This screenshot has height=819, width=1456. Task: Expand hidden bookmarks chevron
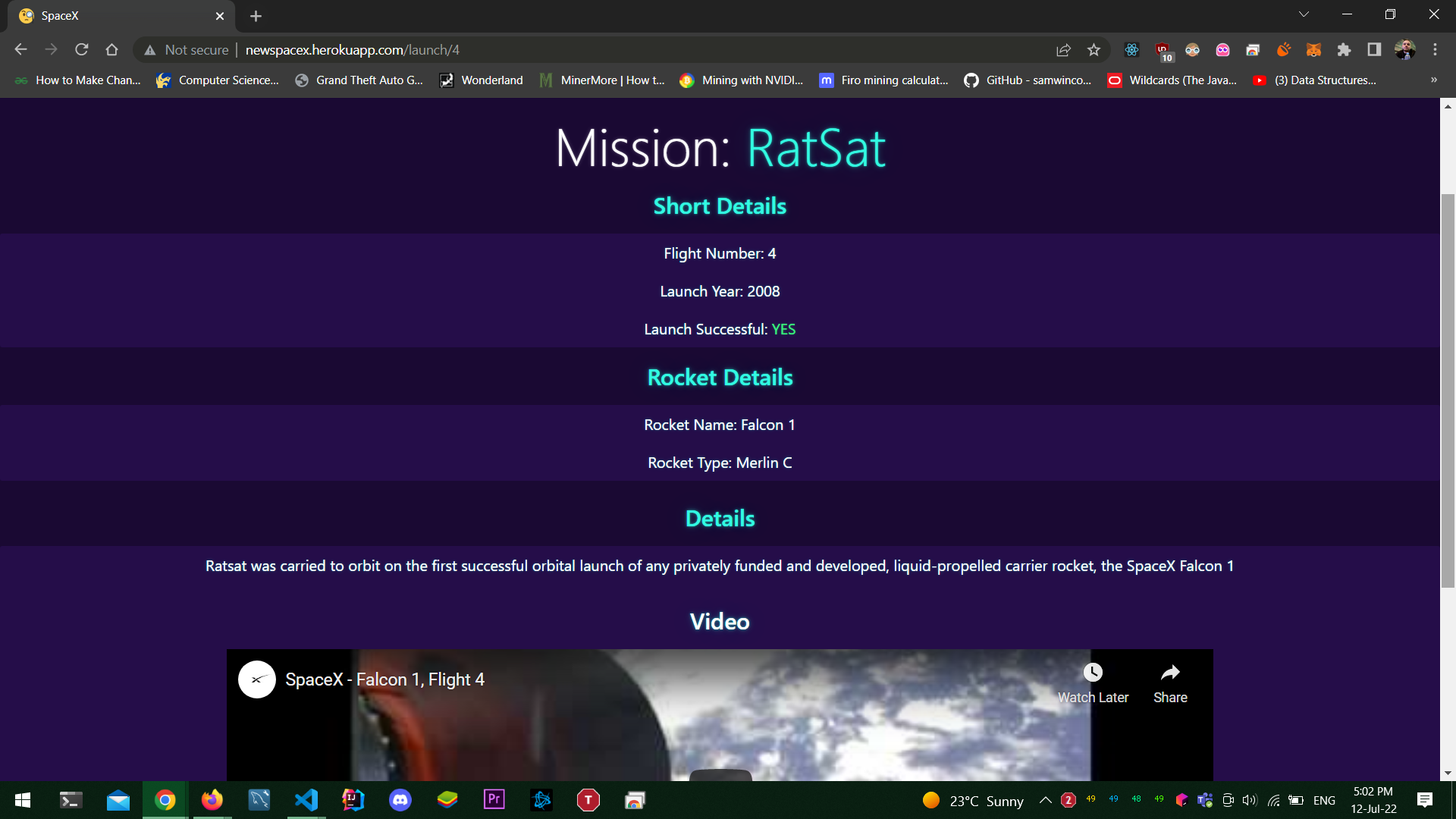[x=1433, y=80]
